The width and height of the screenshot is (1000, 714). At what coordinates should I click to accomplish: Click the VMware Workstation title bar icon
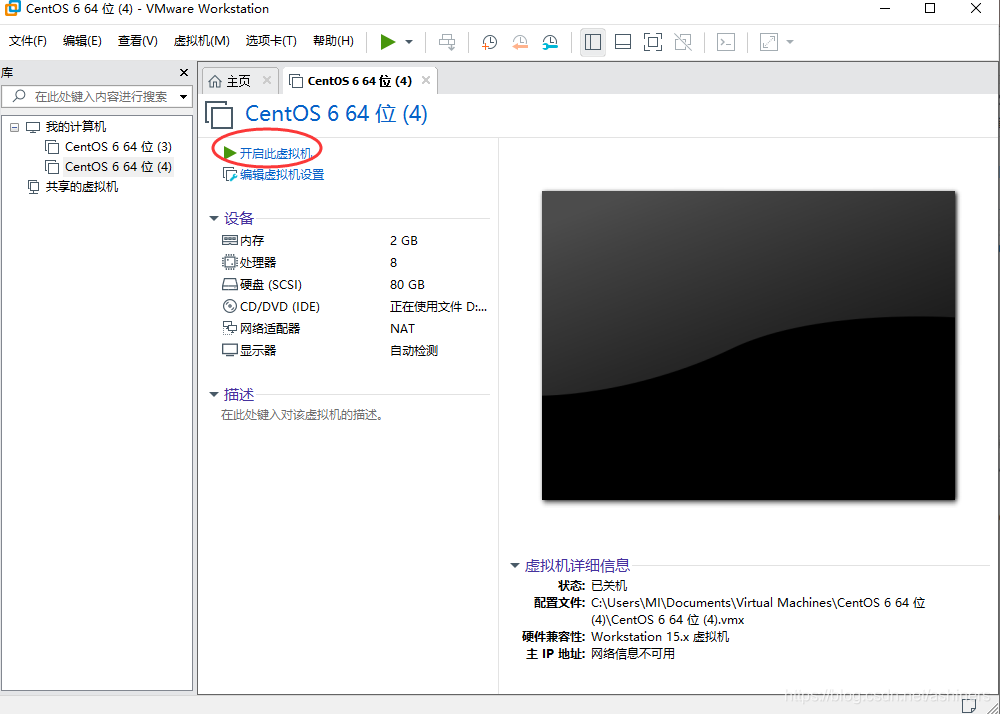click(12, 9)
